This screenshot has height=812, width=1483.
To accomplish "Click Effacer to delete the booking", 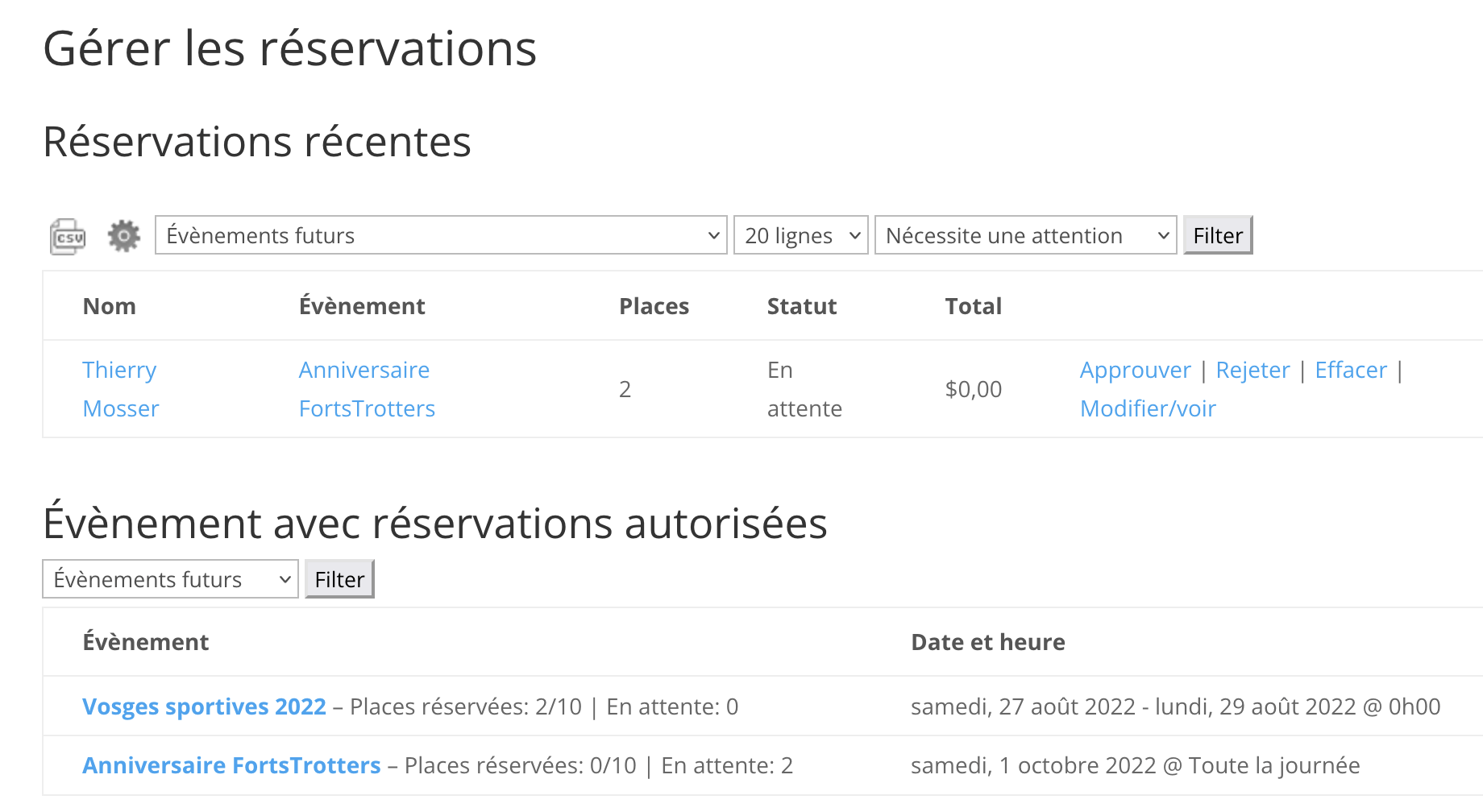I will tap(1351, 370).
